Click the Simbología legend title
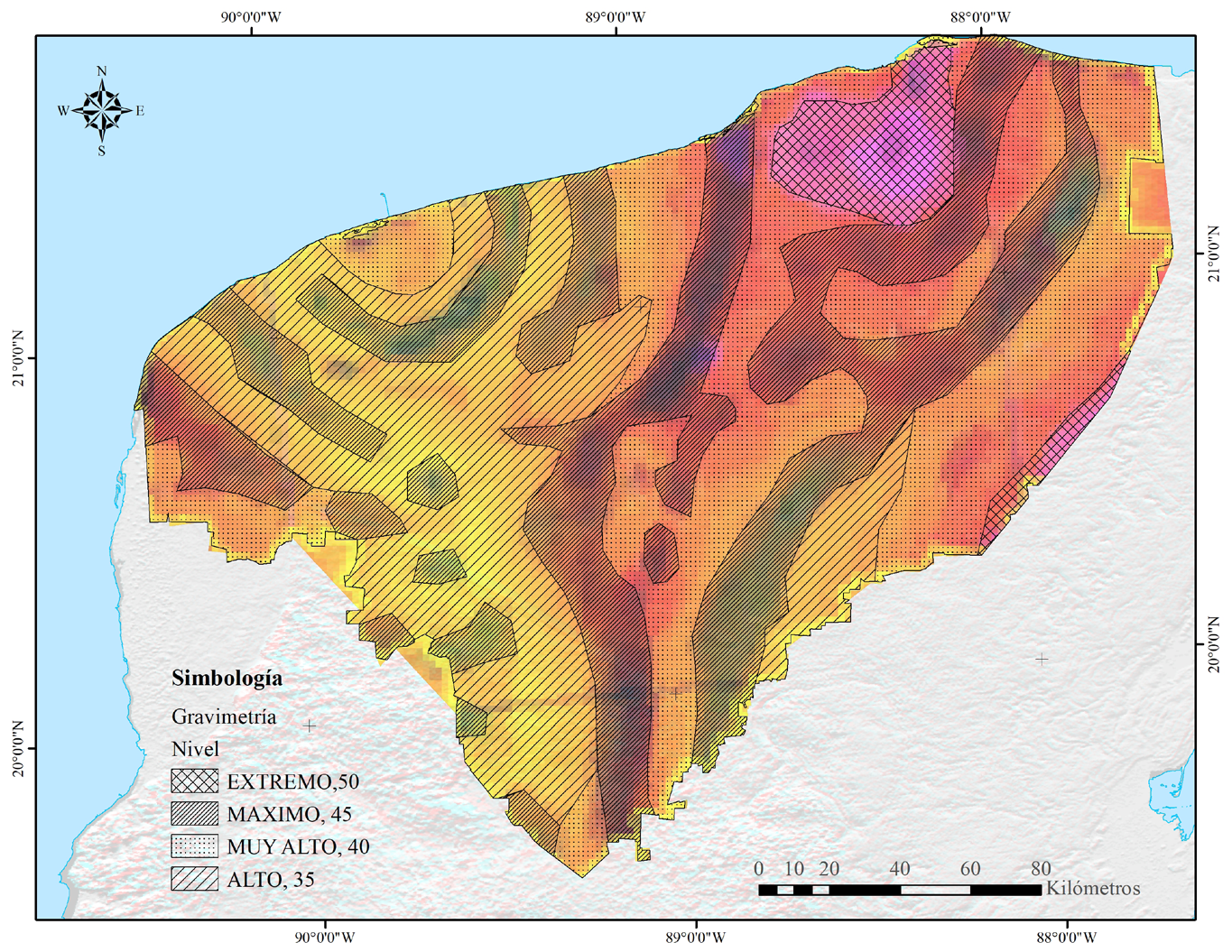Screen dimensions: 1232x952 [227, 679]
